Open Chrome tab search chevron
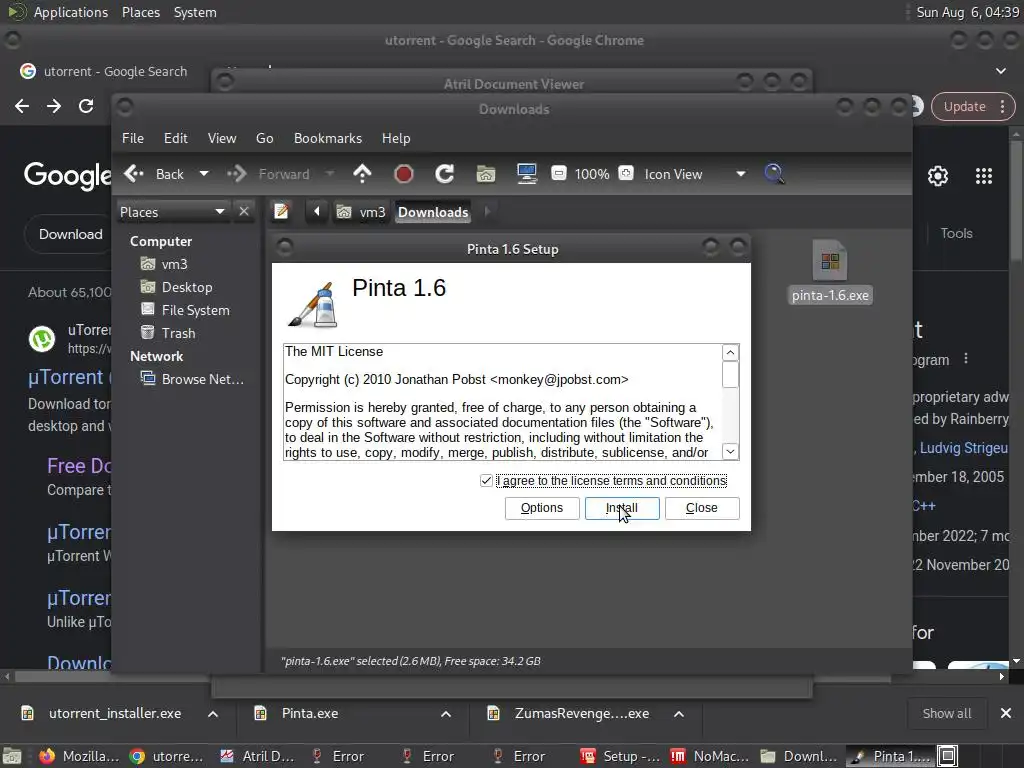Viewport: 1024px width, 768px height. pyautogui.click(x=1000, y=71)
